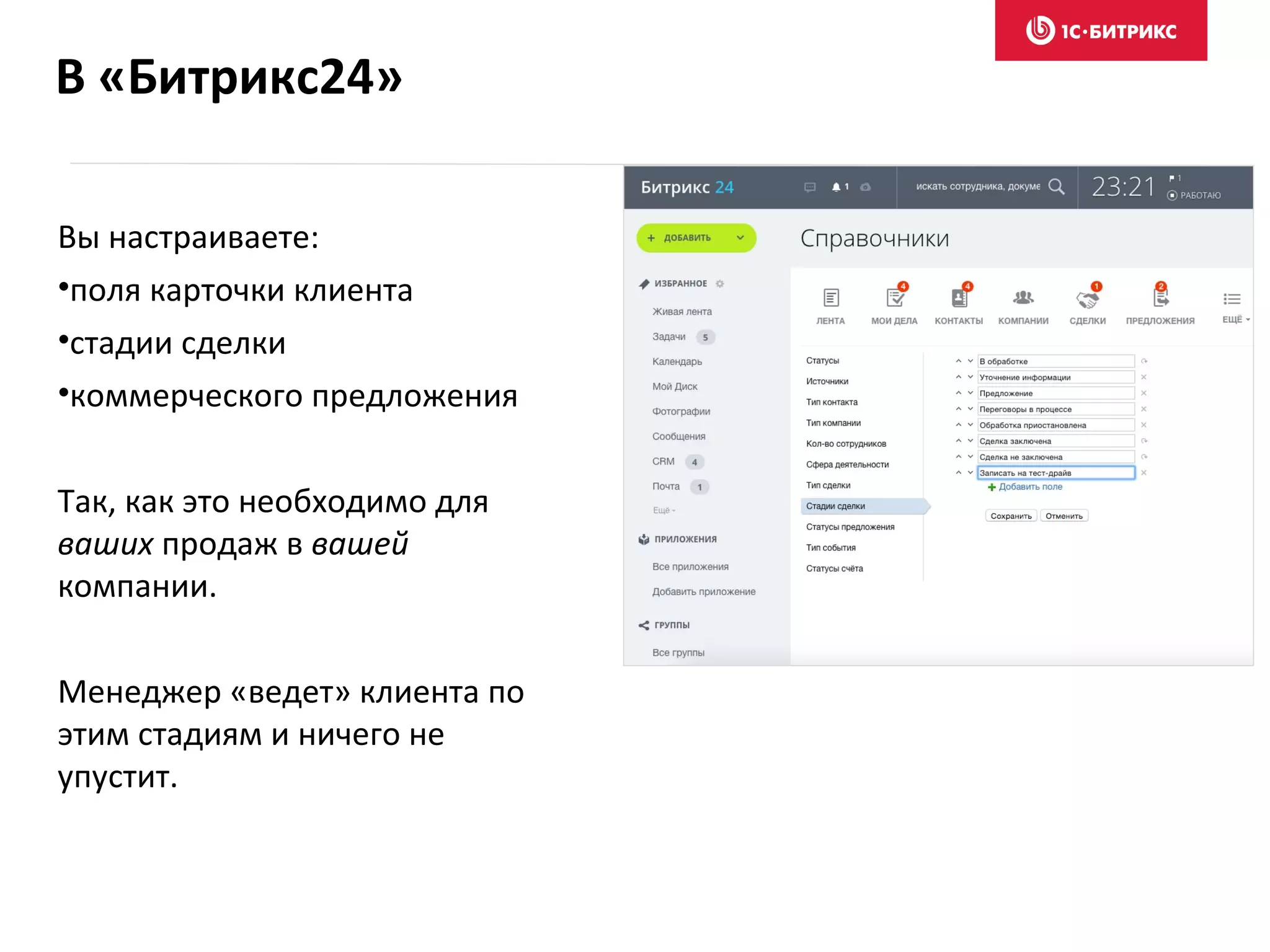The height and width of the screenshot is (952, 1270).
Task: Open the Предложения icon
Action: pos(1161,298)
